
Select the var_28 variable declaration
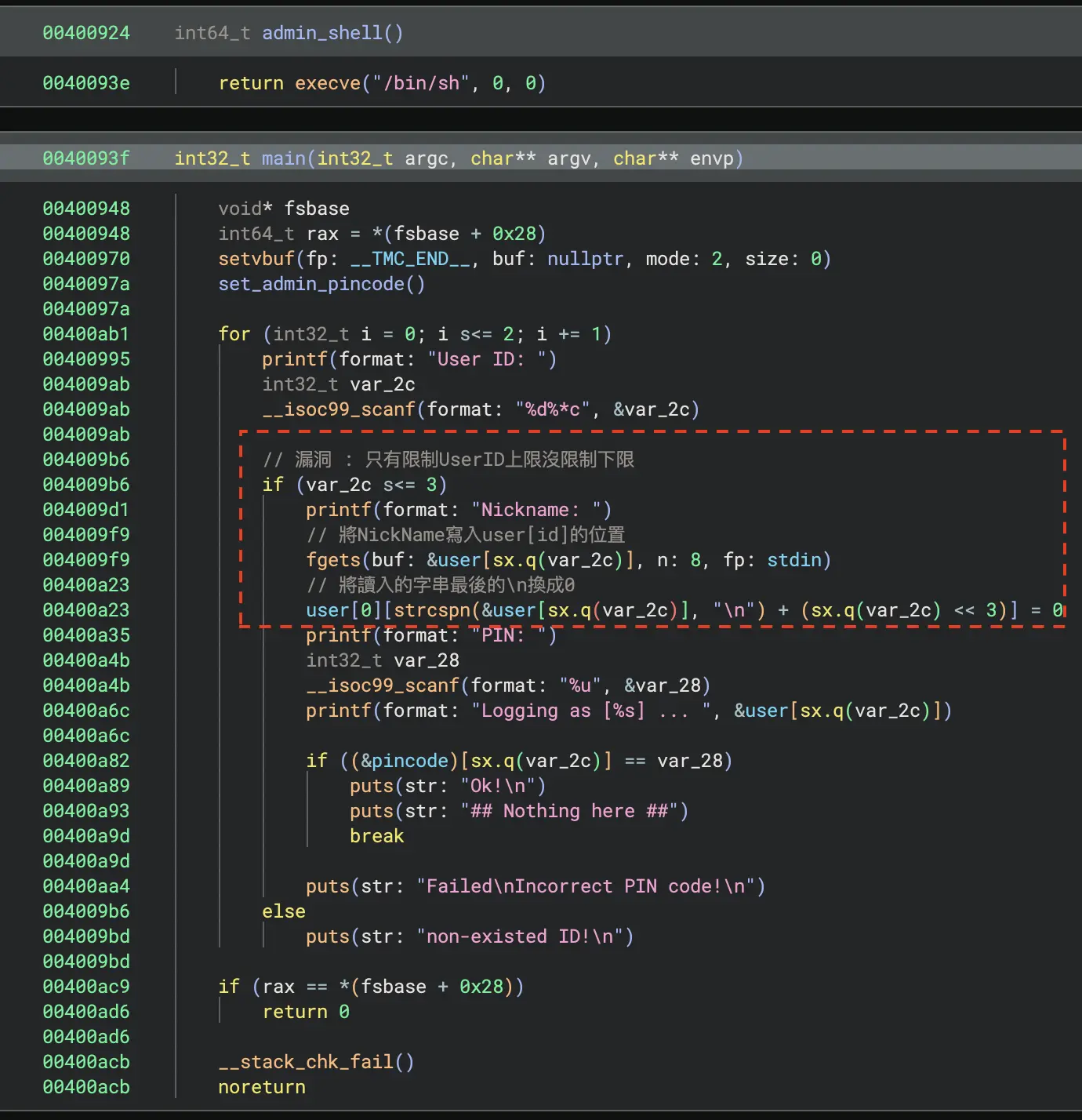click(383, 660)
